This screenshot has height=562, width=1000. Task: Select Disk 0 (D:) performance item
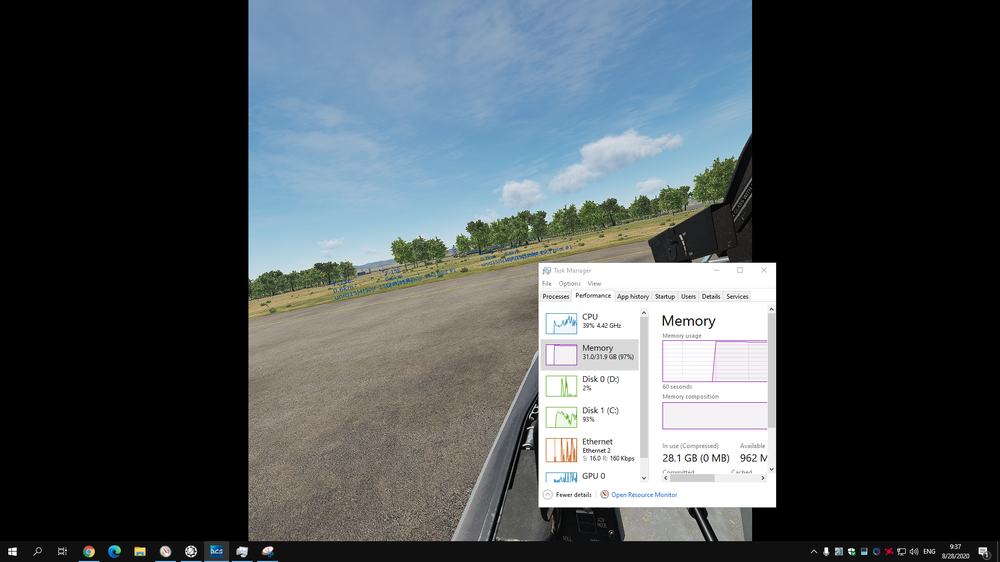pyautogui.click(x=589, y=385)
